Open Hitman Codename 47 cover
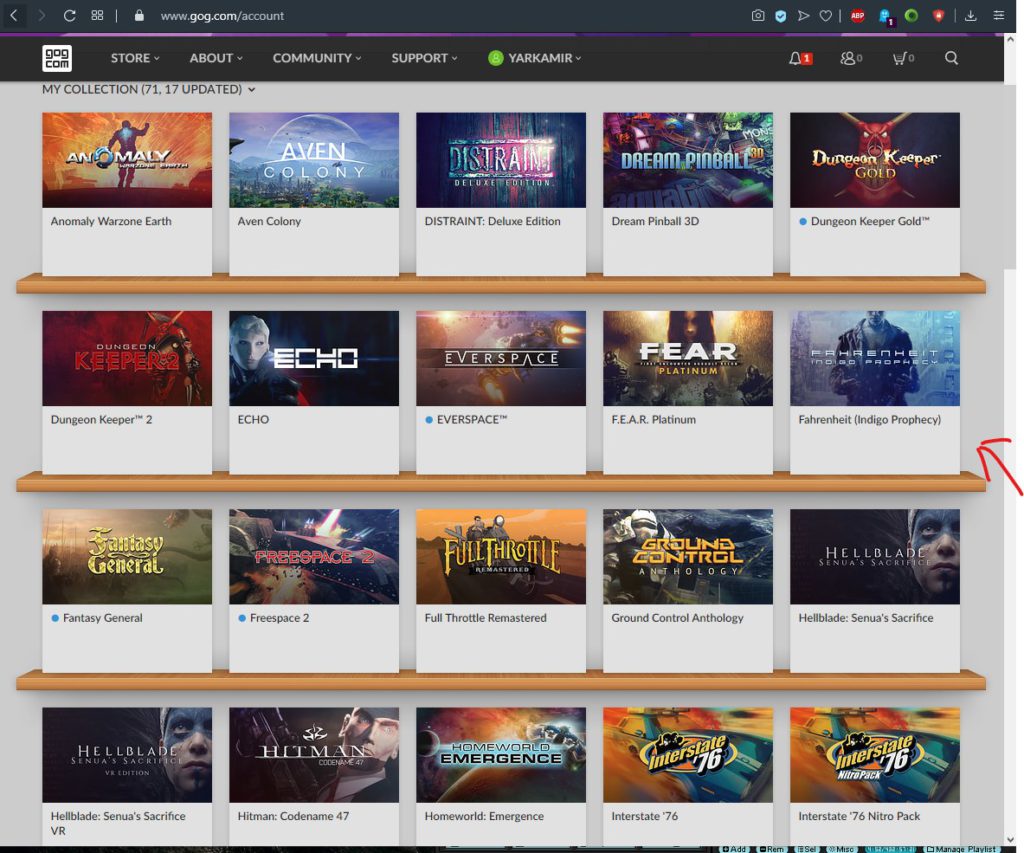This screenshot has height=853, width=1024. (314, 755)
